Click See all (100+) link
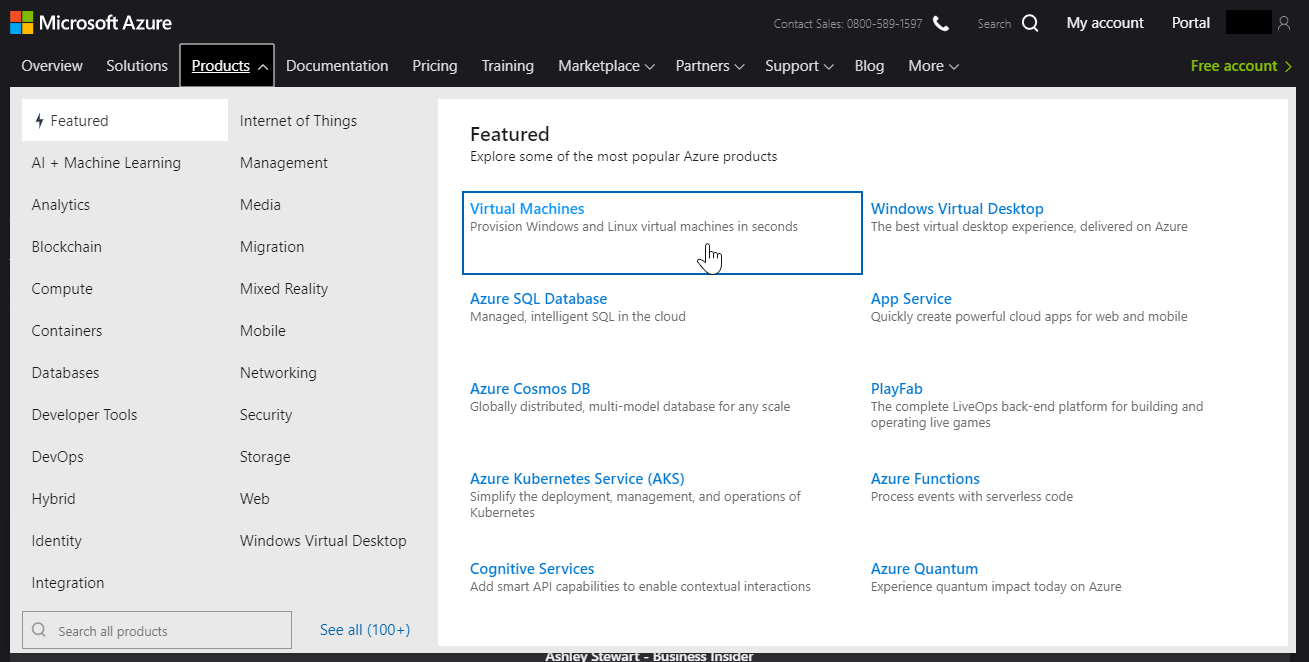 pyautogui.click(x=365, y=630)
